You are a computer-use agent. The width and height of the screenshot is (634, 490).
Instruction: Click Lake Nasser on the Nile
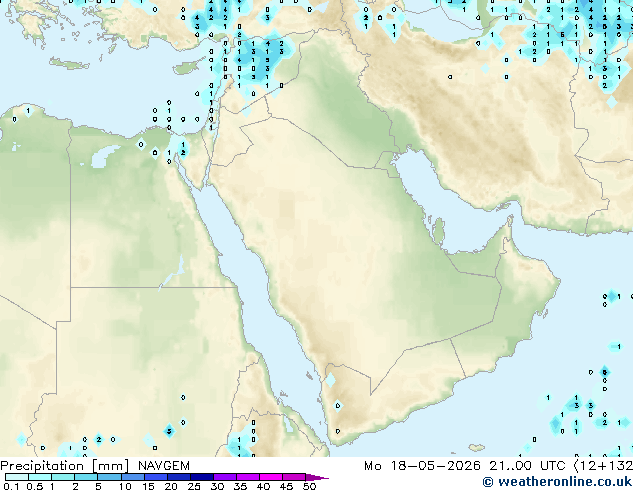[173, 274]
